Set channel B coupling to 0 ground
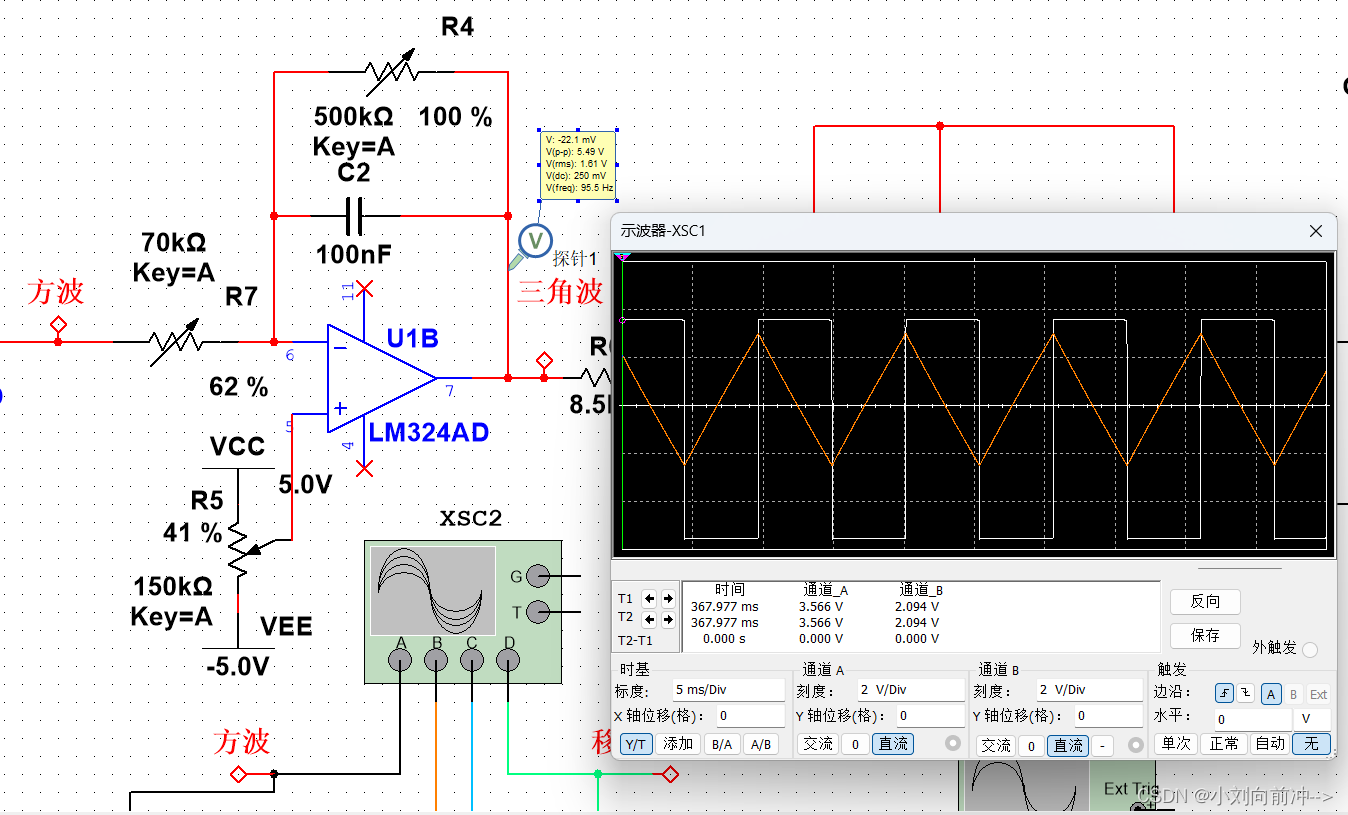The height and width of the screenshot is (815, 1348). [x=1031, y=745]
